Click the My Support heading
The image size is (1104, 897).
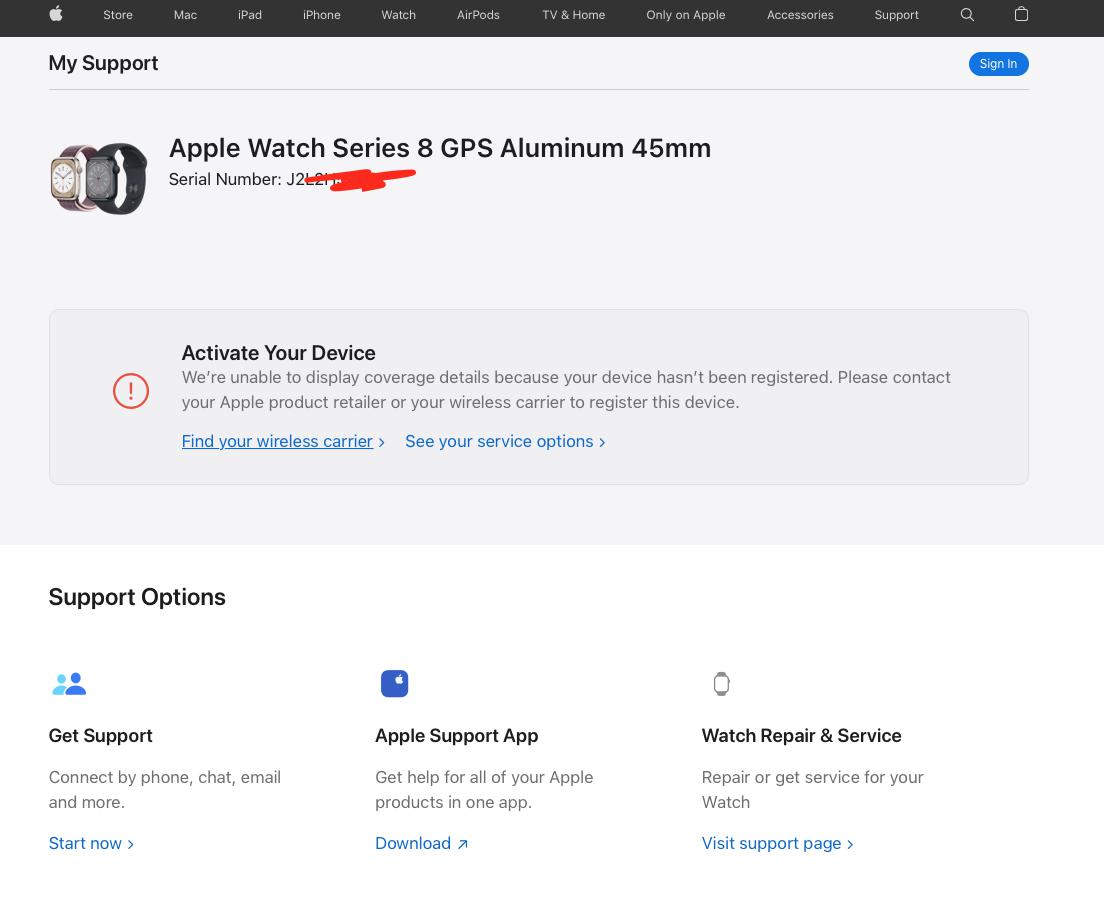(x=104, y=63)
